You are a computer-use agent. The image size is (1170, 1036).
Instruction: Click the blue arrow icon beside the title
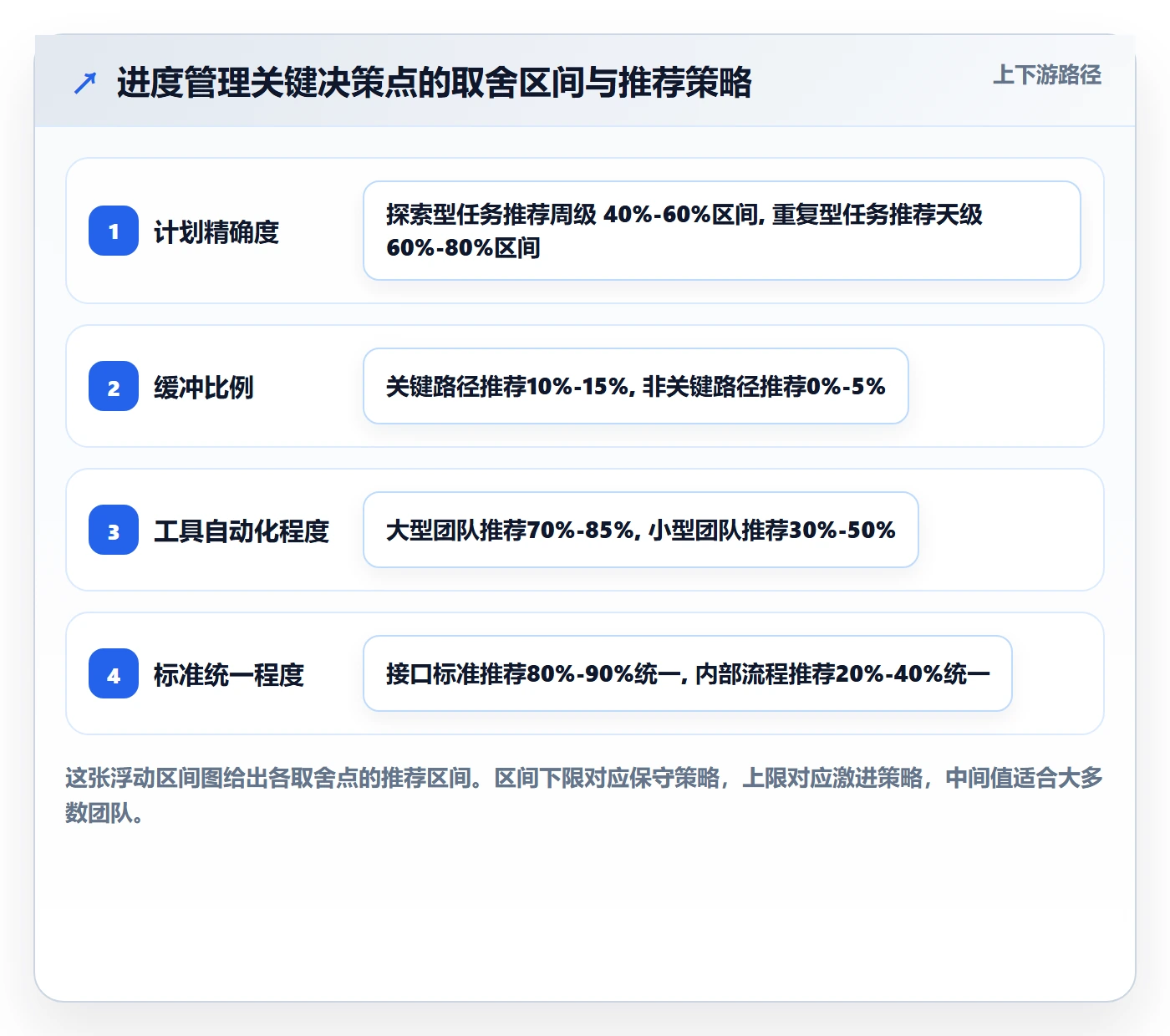tap(85, 83)
